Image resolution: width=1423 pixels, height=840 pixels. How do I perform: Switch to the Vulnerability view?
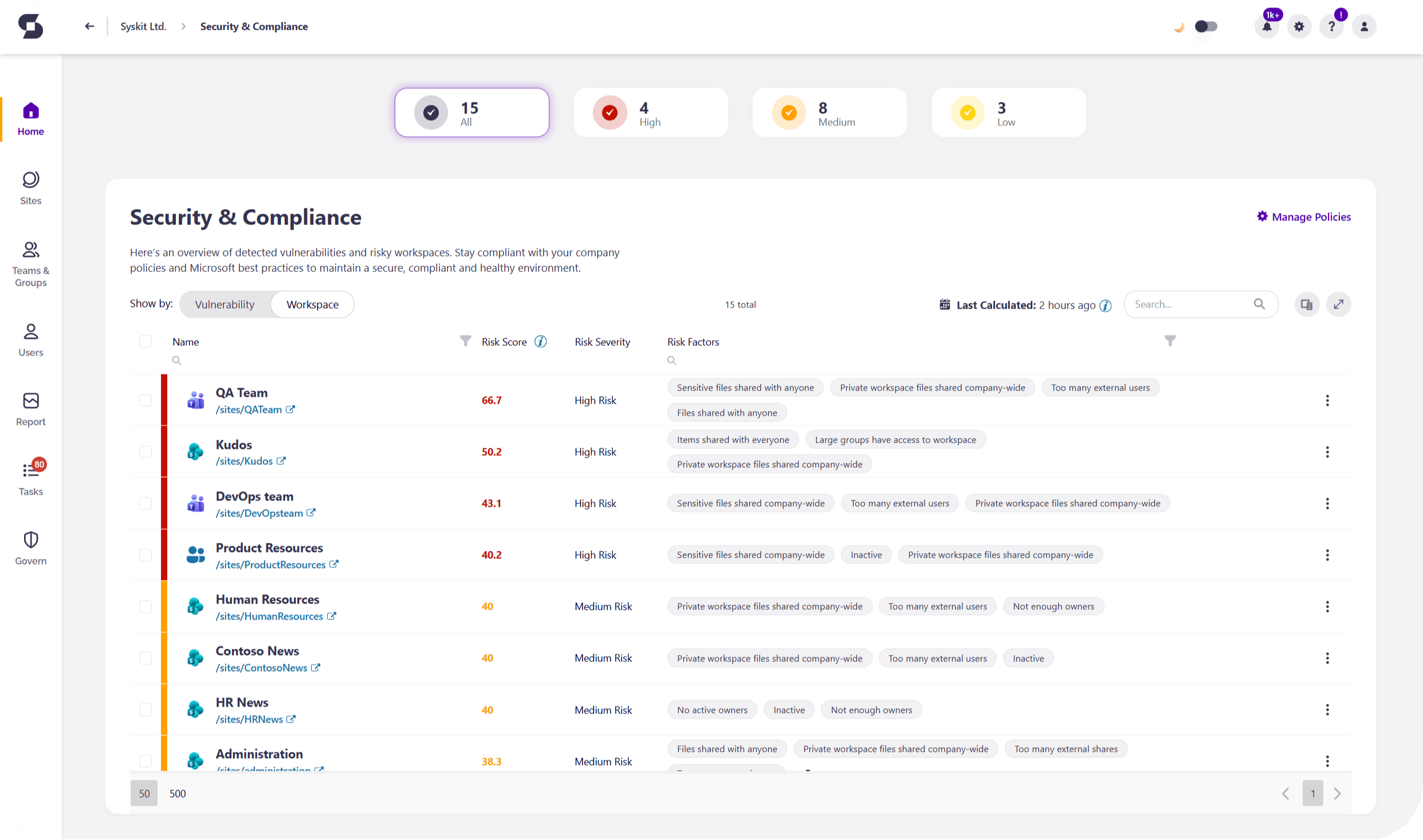[225, 304]
